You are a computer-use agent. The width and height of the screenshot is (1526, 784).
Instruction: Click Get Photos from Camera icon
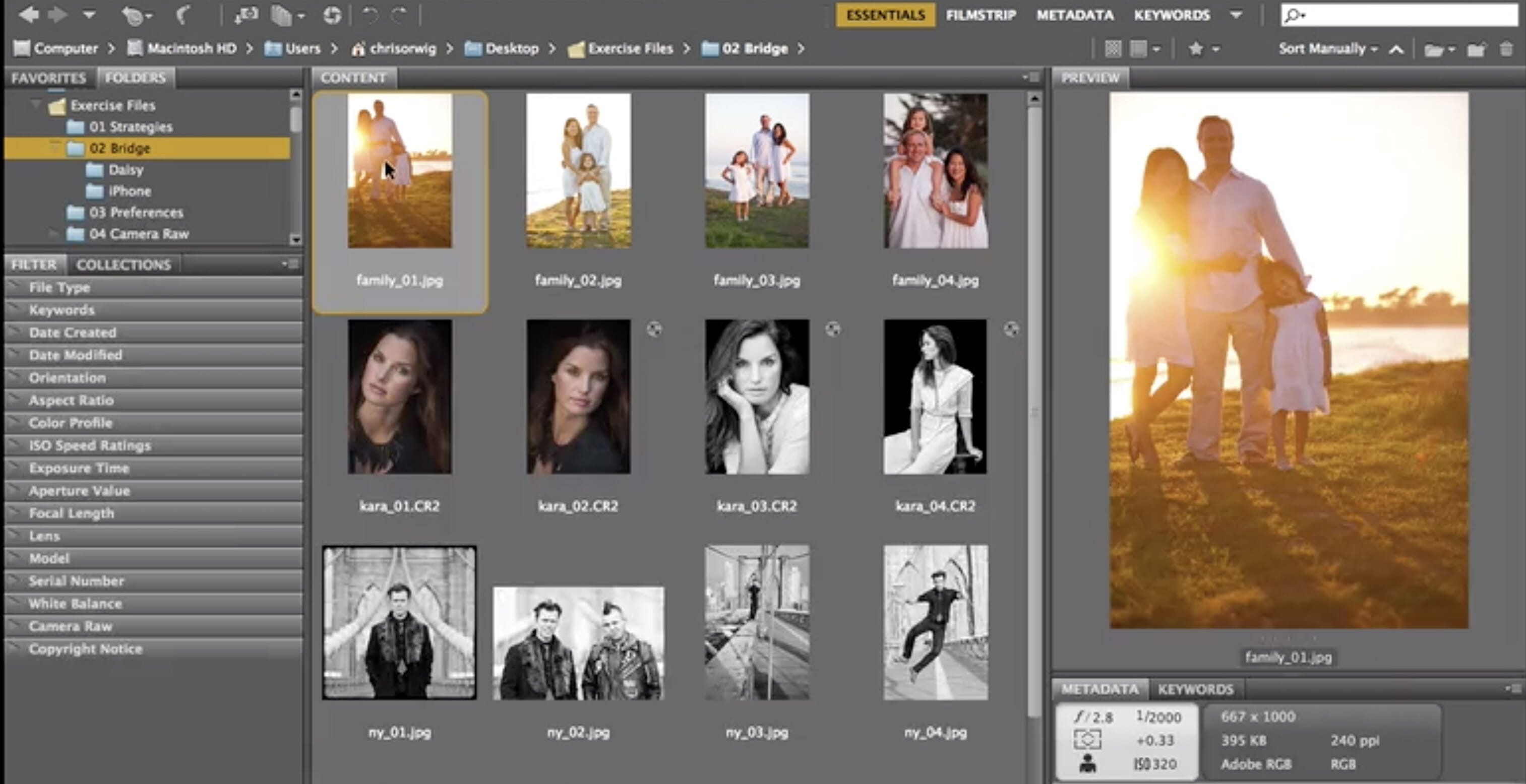pos(246,15)
